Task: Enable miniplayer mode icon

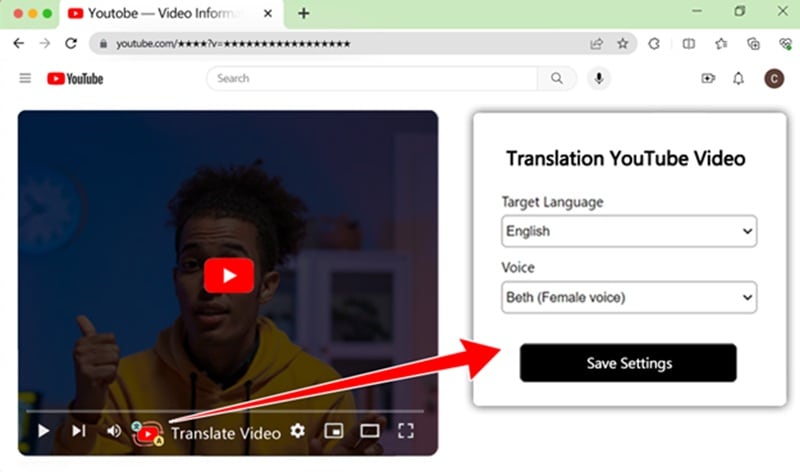Action: (x=334, y=431)
